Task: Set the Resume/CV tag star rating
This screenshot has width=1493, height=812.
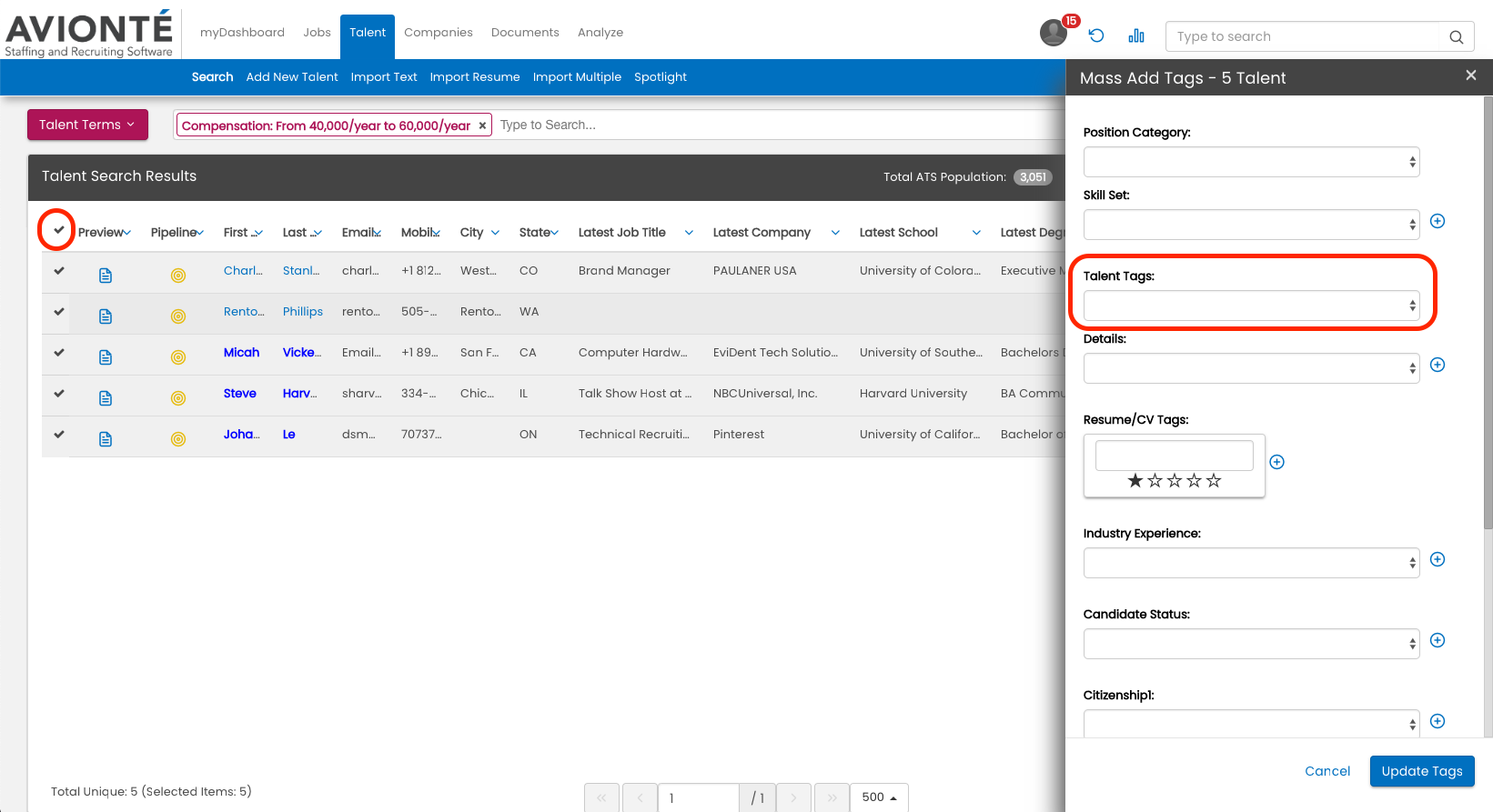Action: 1174,481
